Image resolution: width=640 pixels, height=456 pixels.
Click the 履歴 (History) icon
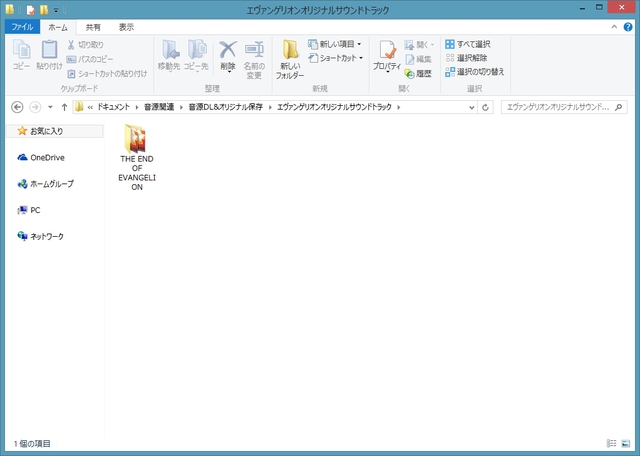(418, 74)
